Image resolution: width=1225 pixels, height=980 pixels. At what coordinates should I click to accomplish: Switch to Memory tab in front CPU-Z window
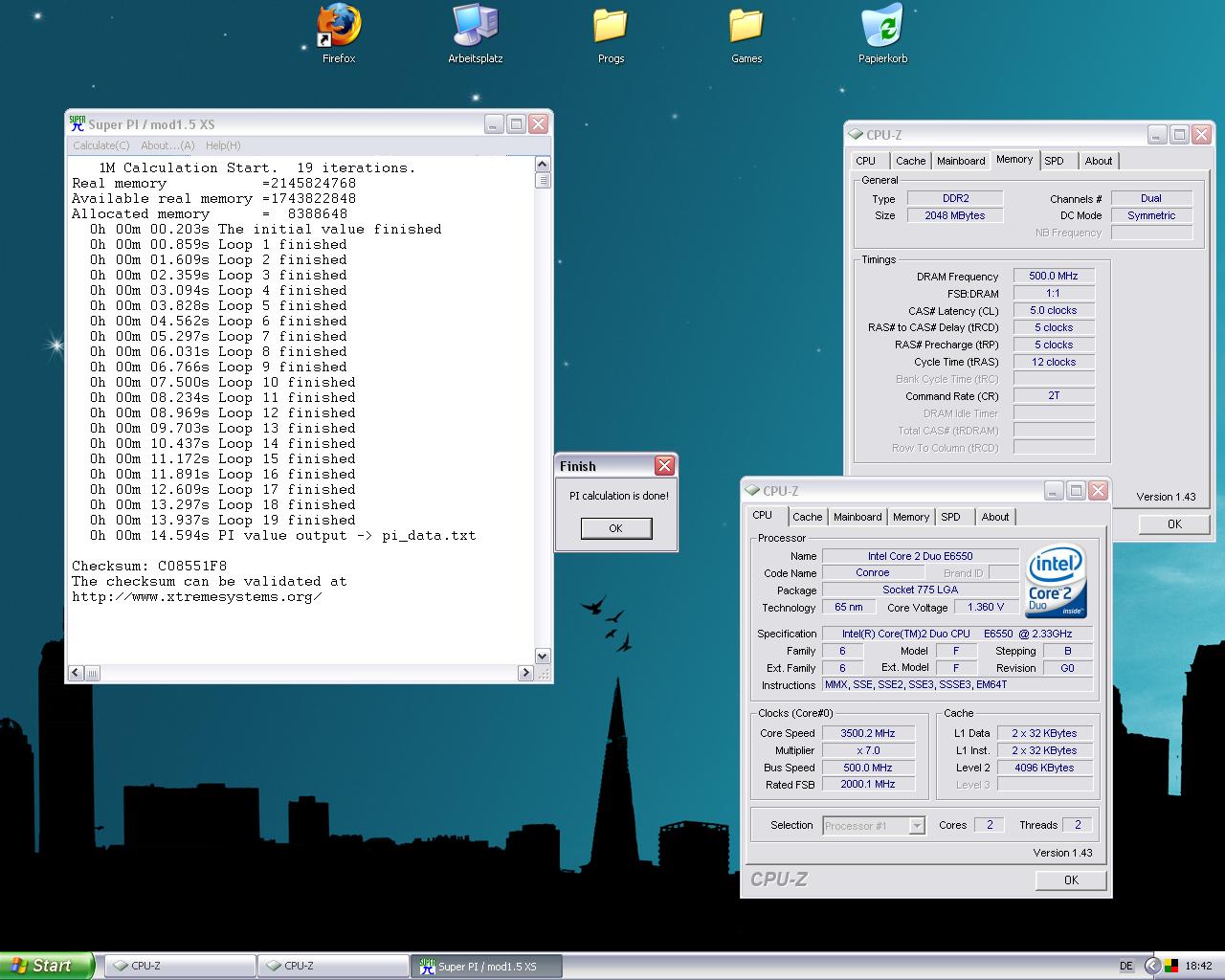click(x=911, y=517)
